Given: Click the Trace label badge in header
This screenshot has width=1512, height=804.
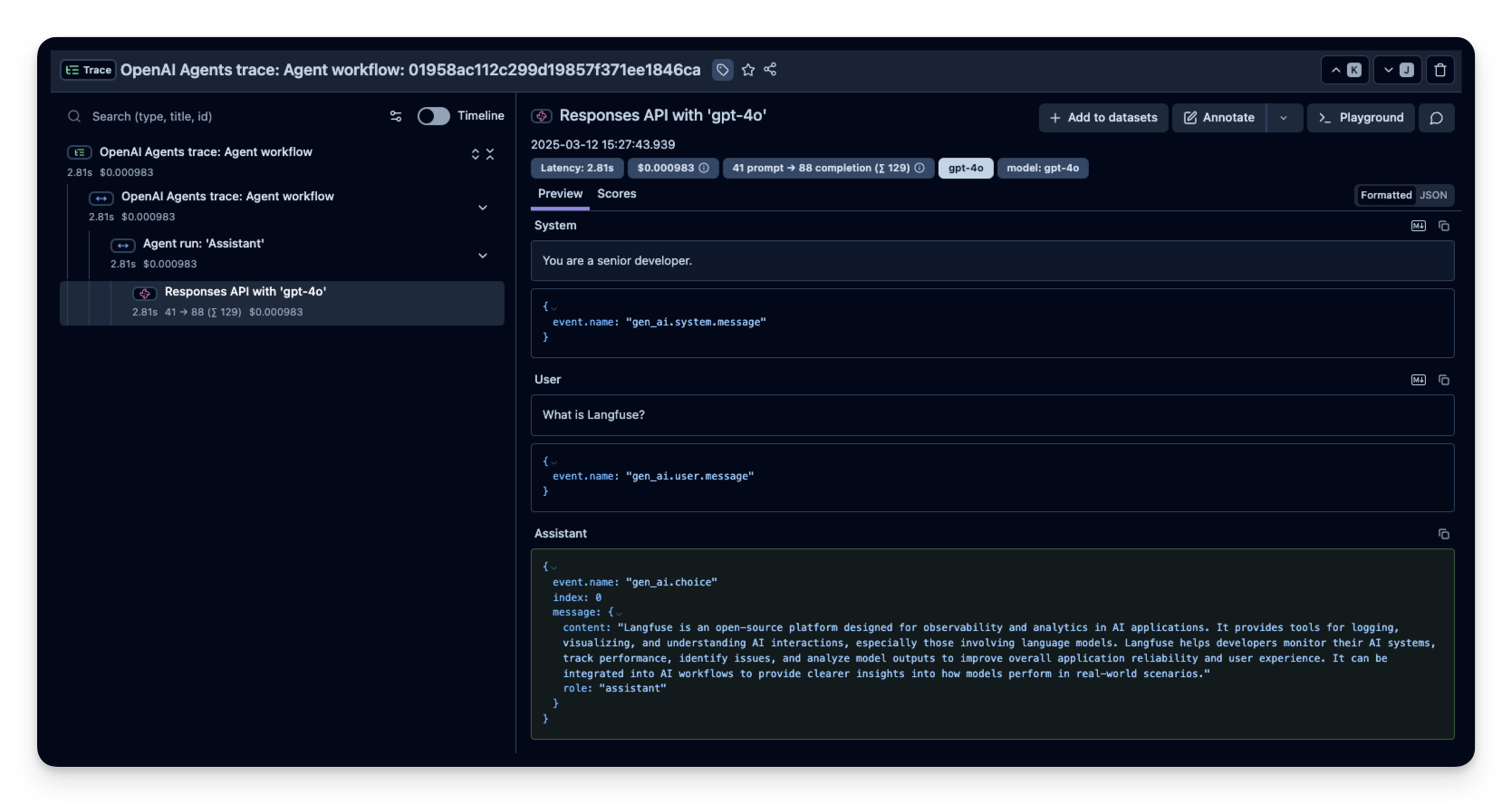Looking at the screenshot, I should [88, 70].
